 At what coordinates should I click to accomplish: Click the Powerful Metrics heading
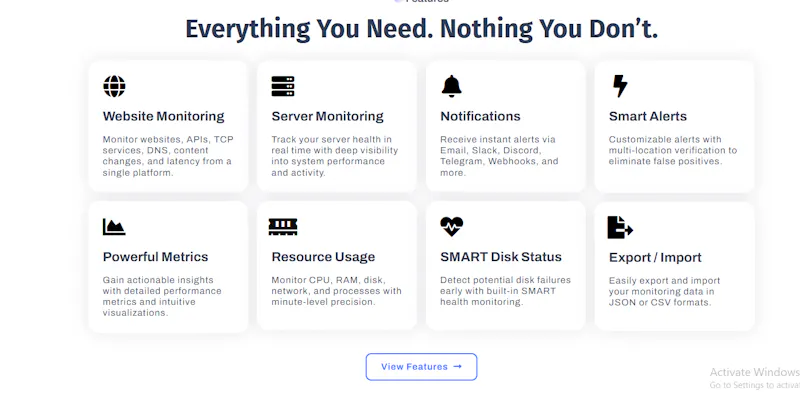point(156,257)
